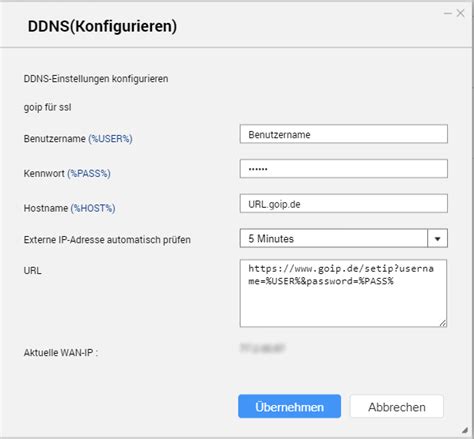
Task: Click the 'URL' field label
Action: 33,270
